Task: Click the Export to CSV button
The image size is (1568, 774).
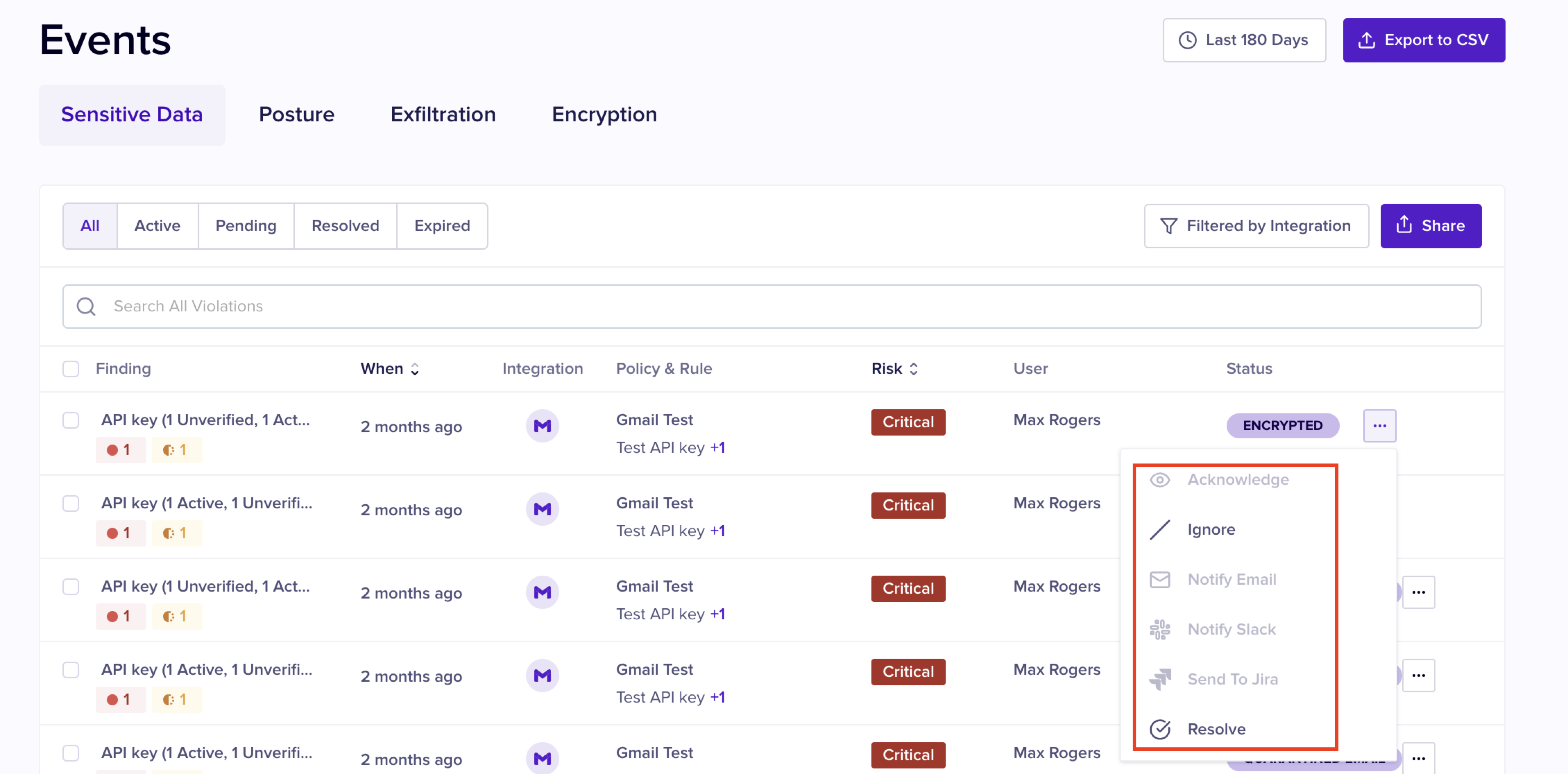Action: tap(1423, 40)
